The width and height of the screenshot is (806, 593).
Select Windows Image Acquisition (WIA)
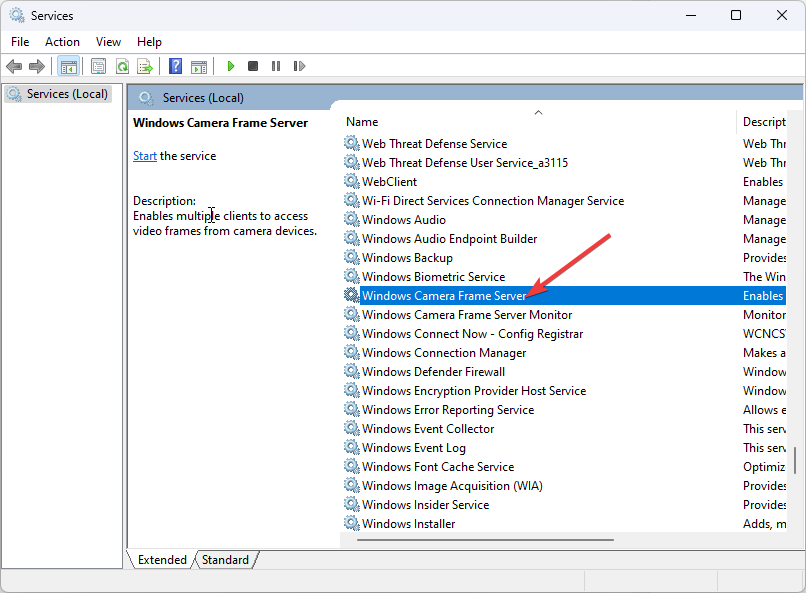pyautogui.click(x=564, y=486)
